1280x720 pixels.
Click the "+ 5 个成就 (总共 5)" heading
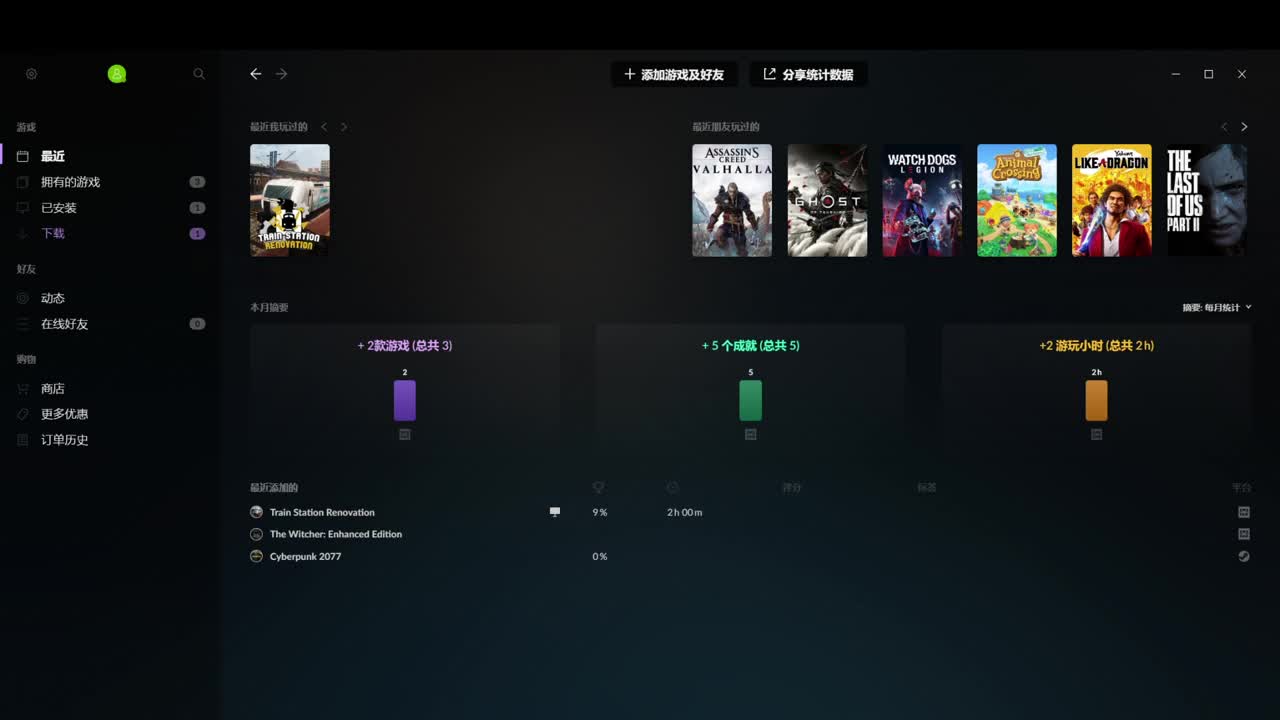click(751, 346)
